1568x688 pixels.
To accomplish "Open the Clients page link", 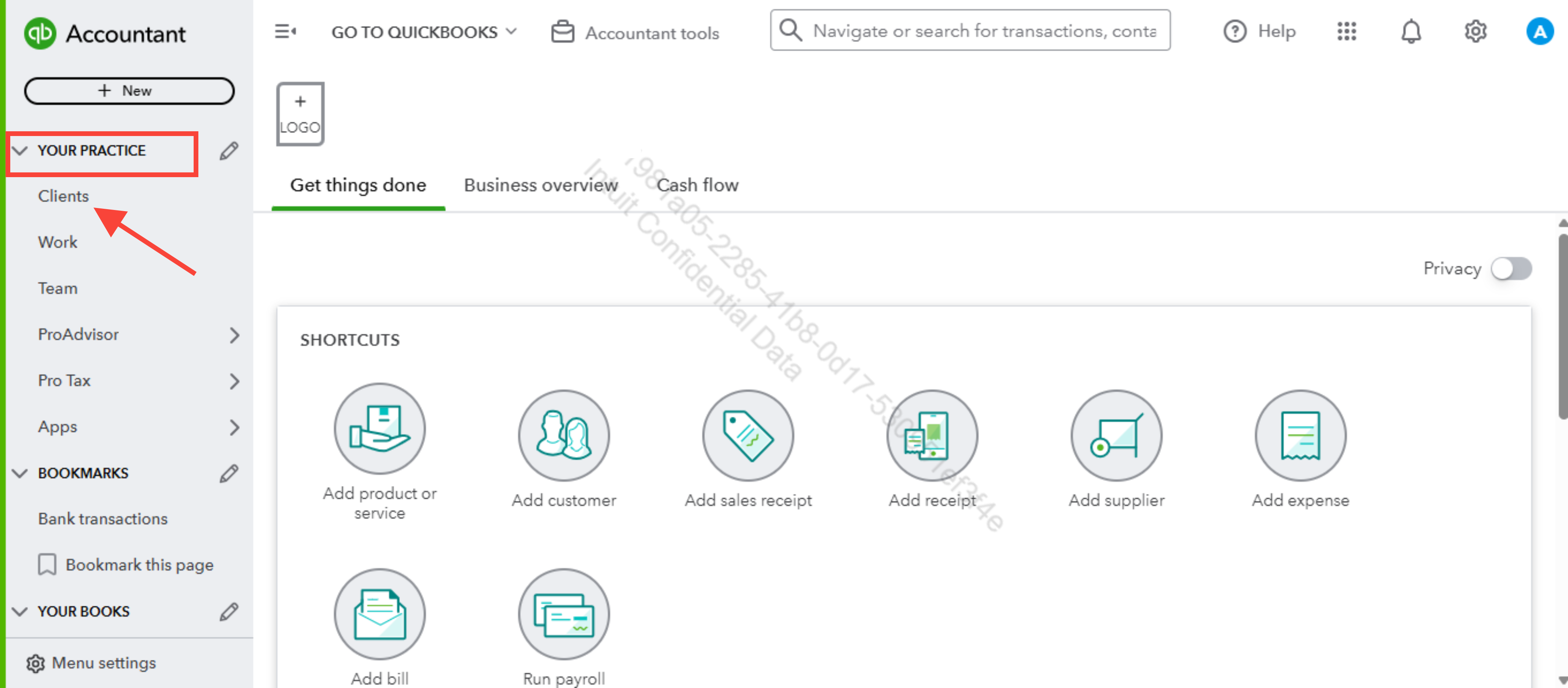I will [x=63, y=196].
